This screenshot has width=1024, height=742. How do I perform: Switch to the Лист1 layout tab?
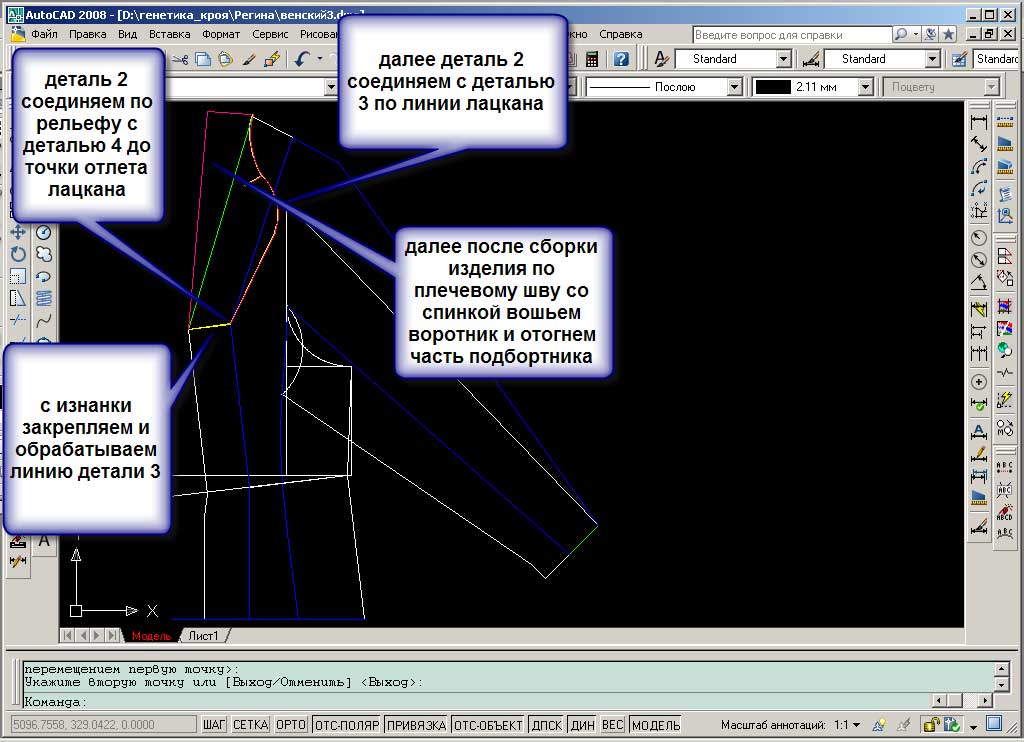204,636
